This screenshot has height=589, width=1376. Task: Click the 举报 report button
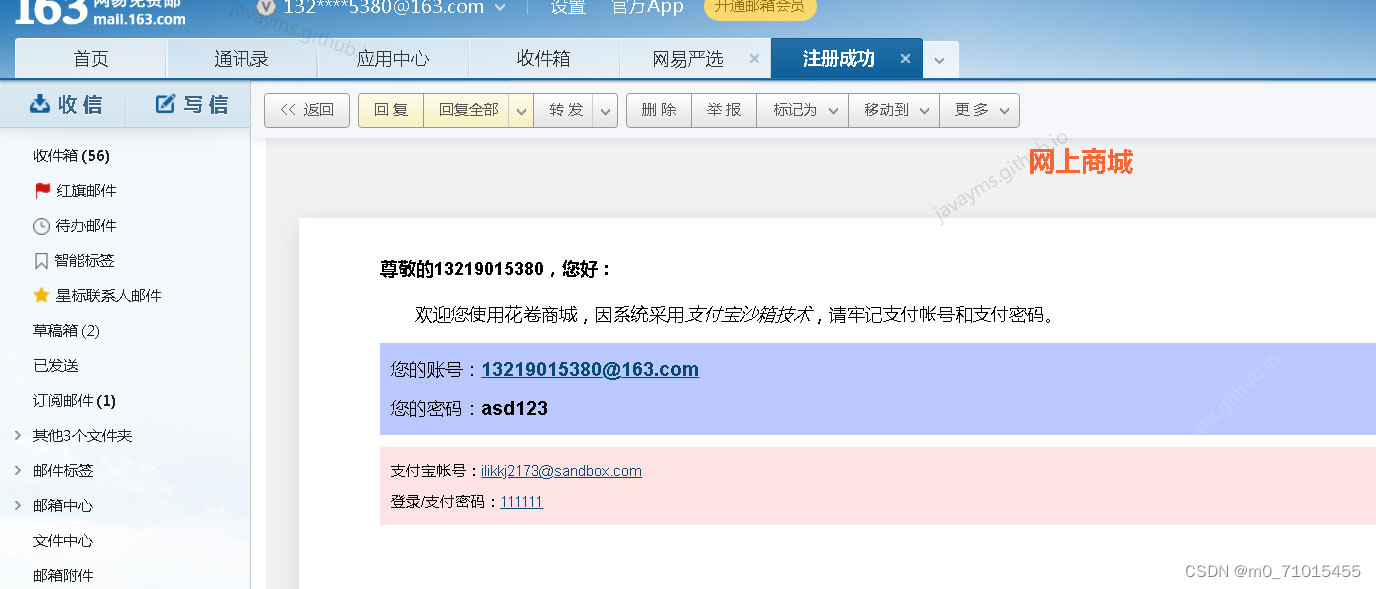[x=724, y=111]
